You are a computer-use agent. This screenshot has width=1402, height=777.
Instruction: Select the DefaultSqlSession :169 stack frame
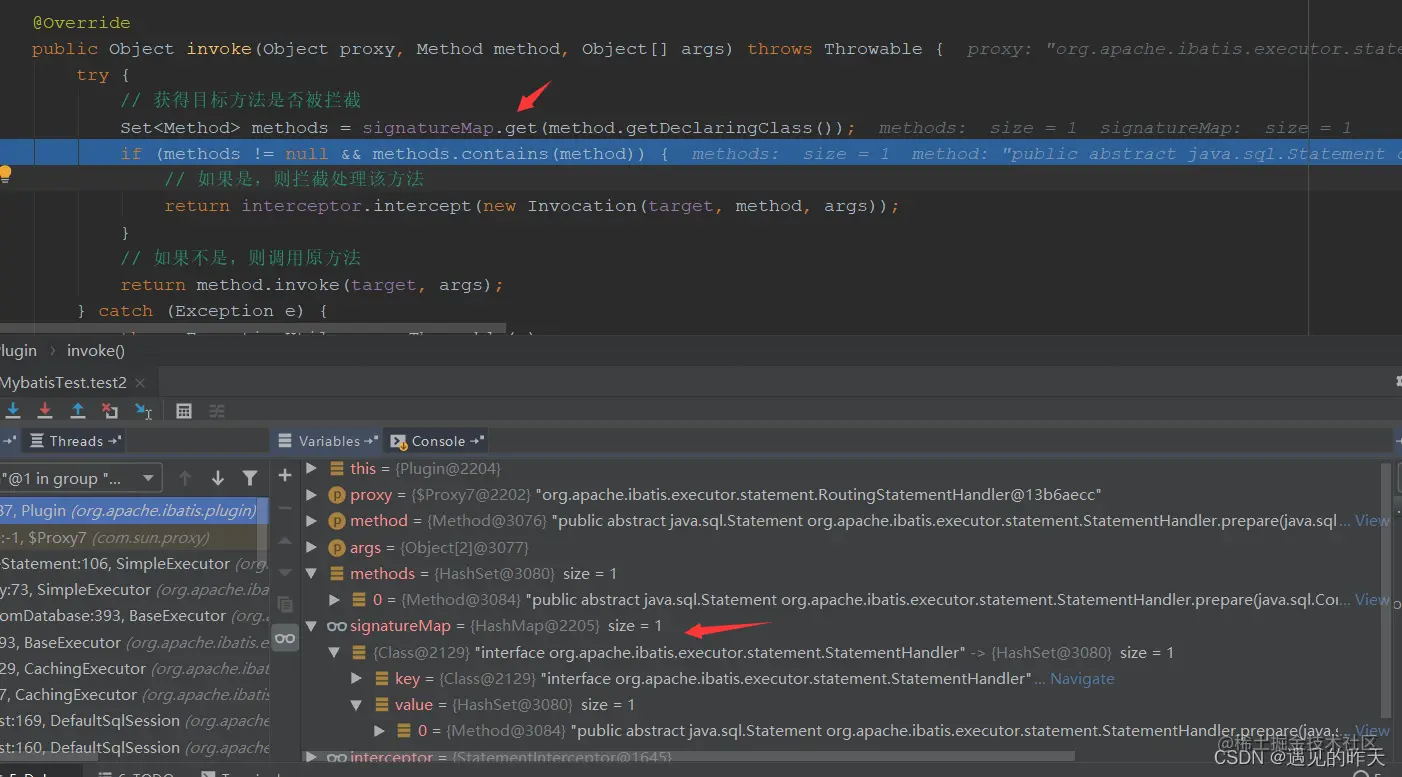click(x=134, y=720)
